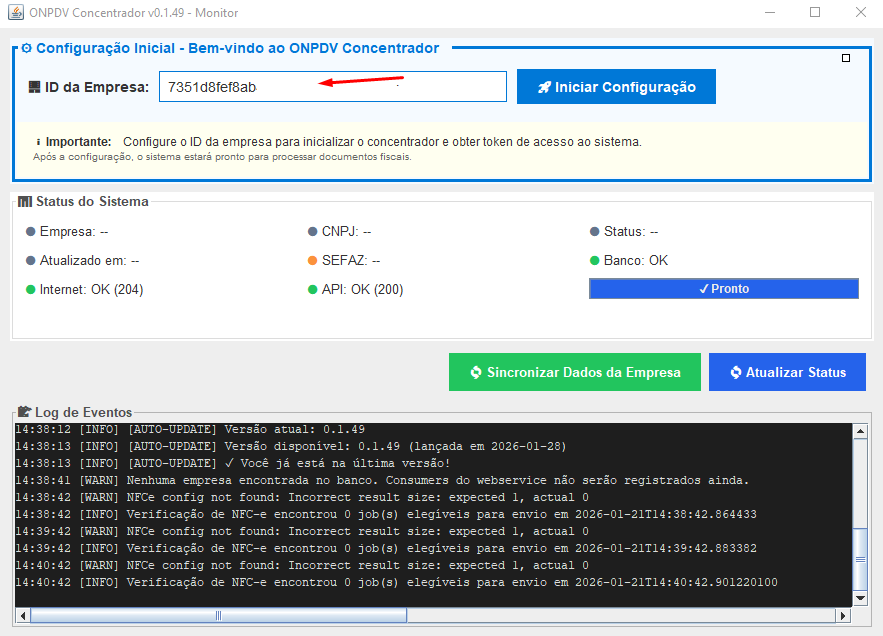The width and height of the screenshot is (883, 636).
Task: Click Sincronizar Dados da Empresa button
Action: 574,372
